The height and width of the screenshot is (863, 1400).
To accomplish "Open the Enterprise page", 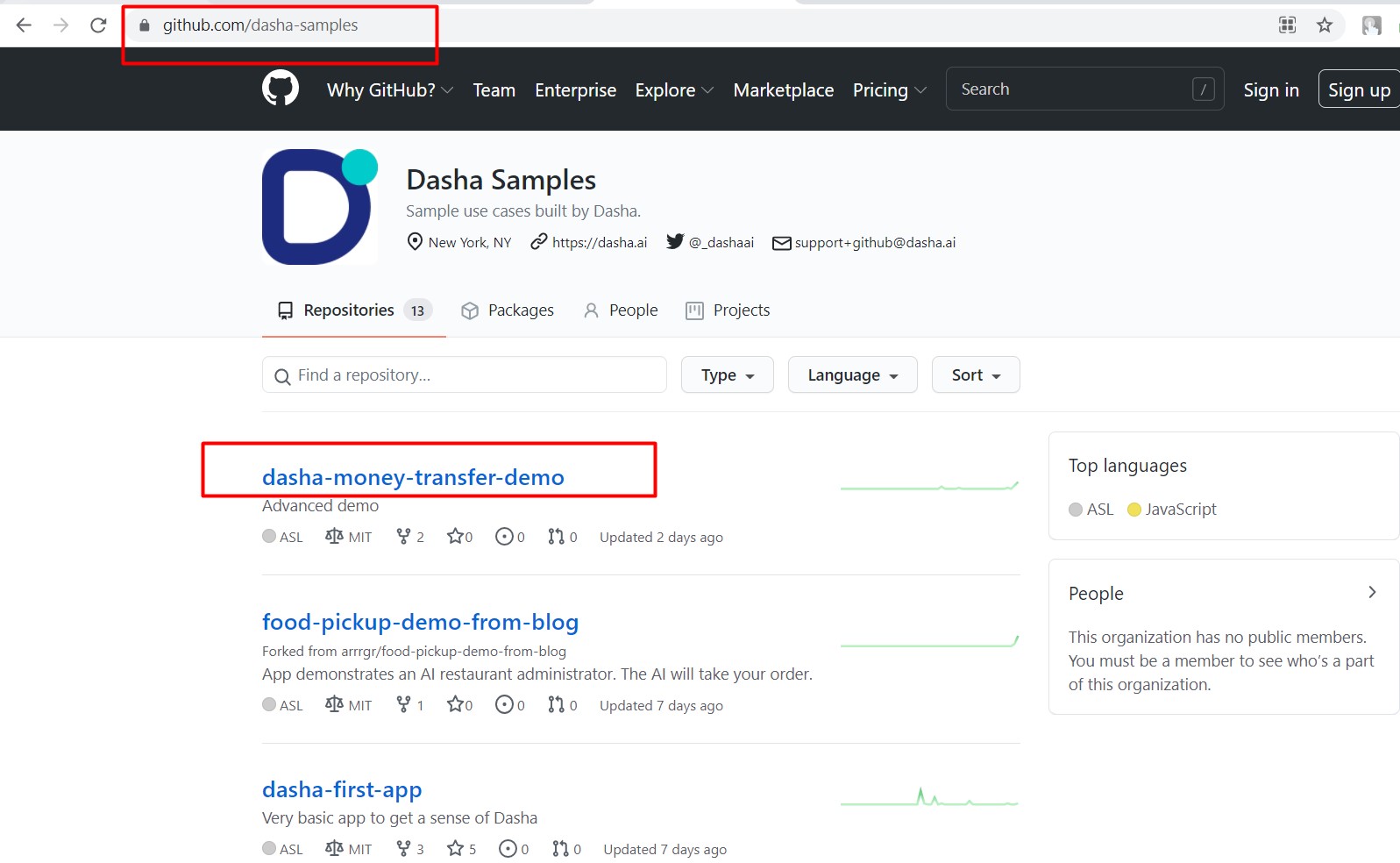I will (576, 90).
